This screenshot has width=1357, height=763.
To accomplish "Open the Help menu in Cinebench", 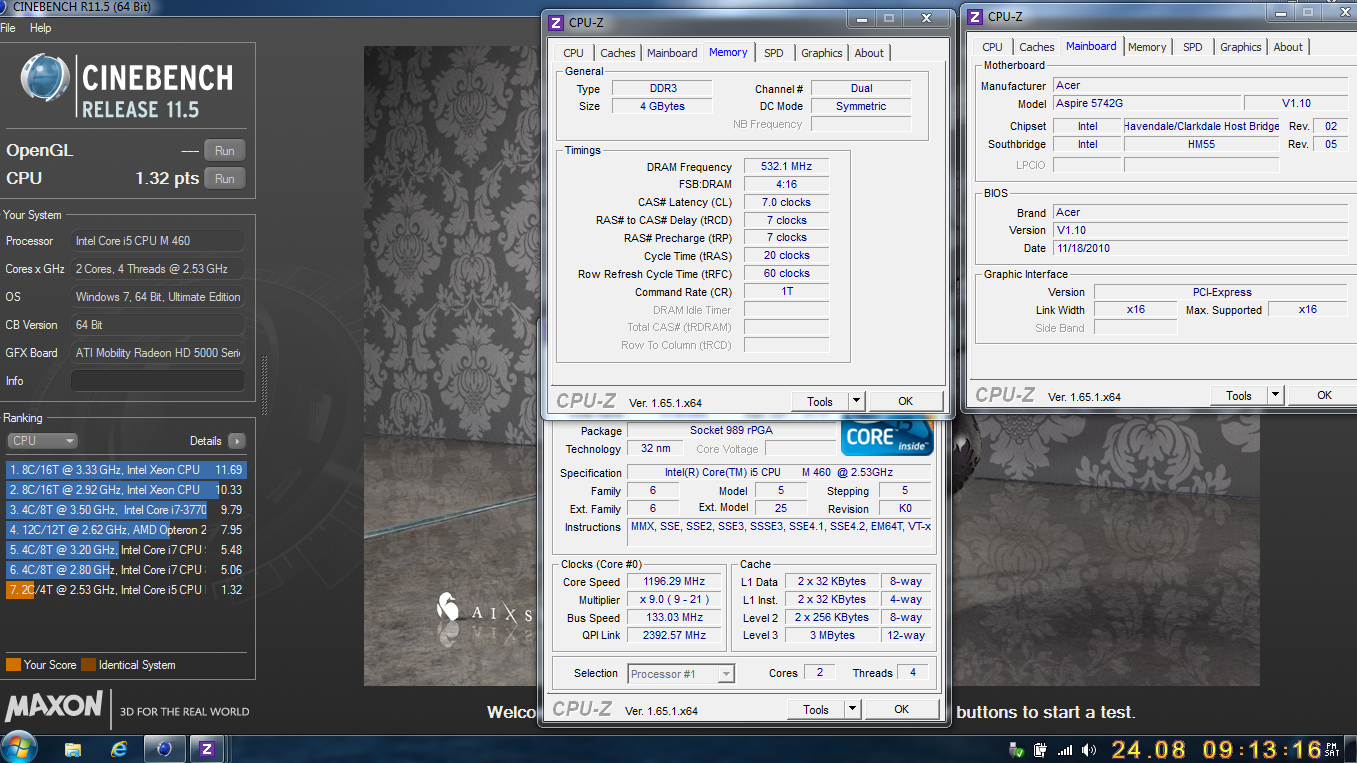I will click(40, 28).
